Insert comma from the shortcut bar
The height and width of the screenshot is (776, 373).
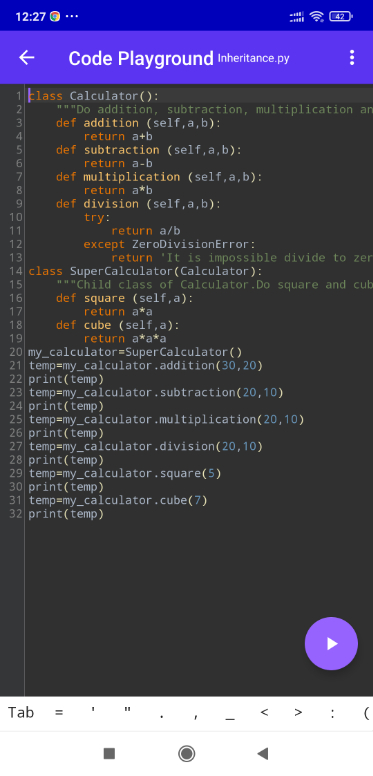pyautogui.click(x=196, y=716)
